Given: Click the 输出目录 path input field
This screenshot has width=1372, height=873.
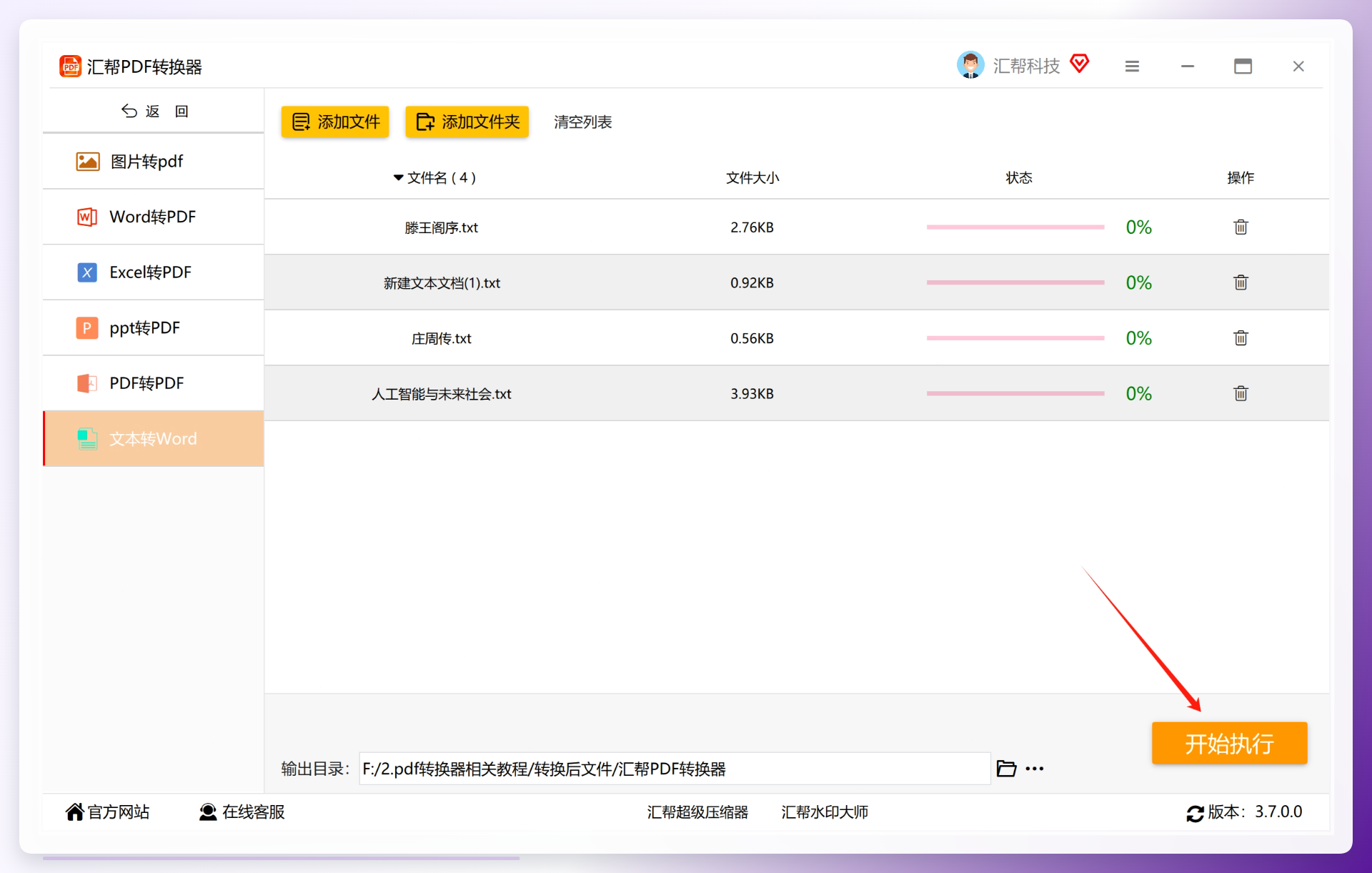Looking at the screenshot, I should tap(675, 769).
